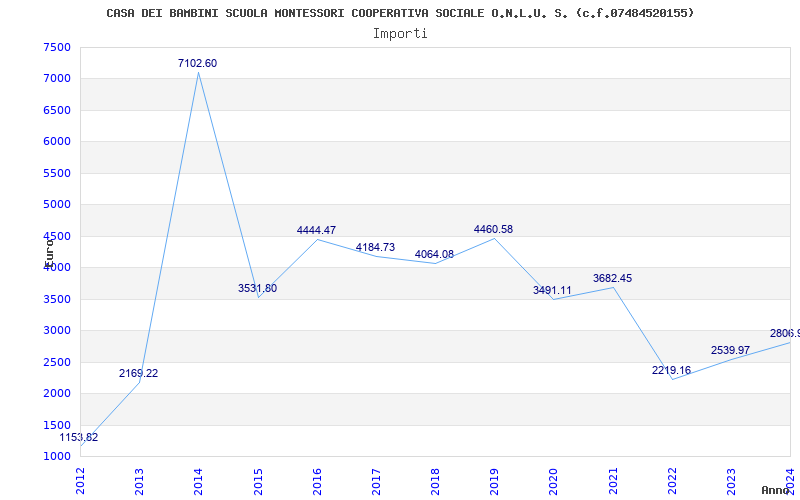Viewport: 800px width, 500px height.
Task: Click y-axis value 1000
Action: point(57,457)
